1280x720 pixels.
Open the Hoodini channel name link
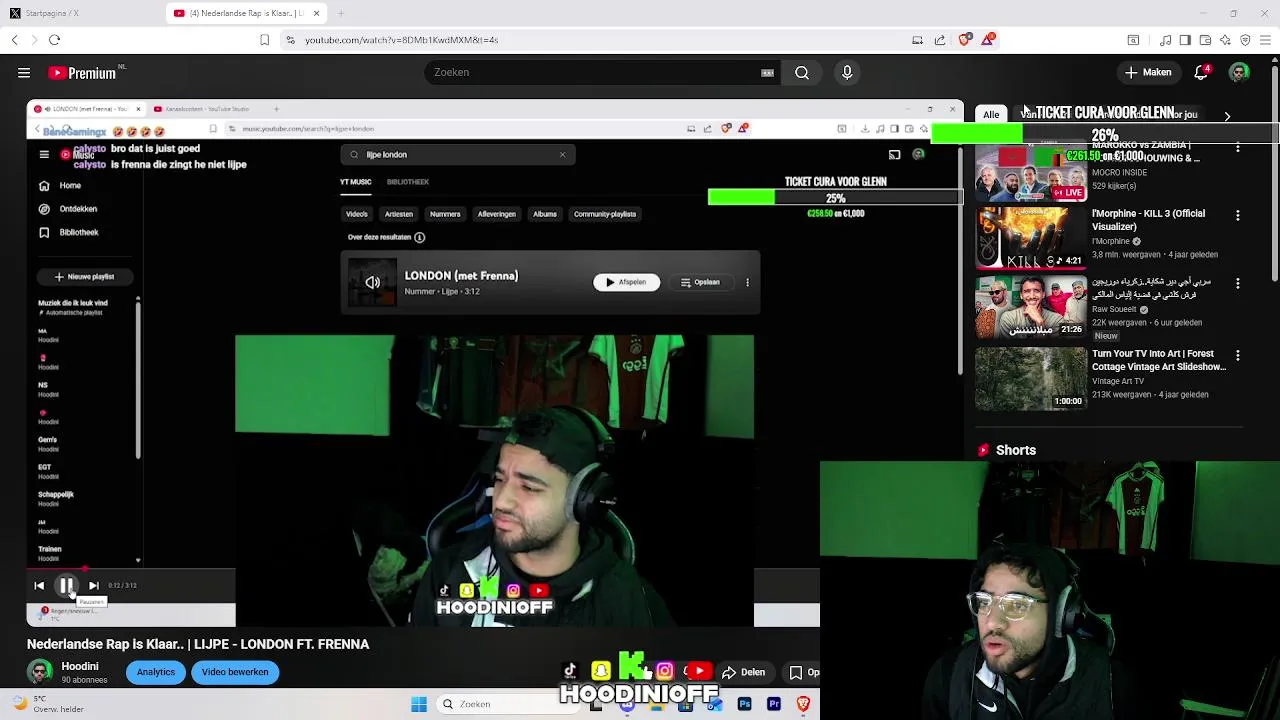(80, 666)
